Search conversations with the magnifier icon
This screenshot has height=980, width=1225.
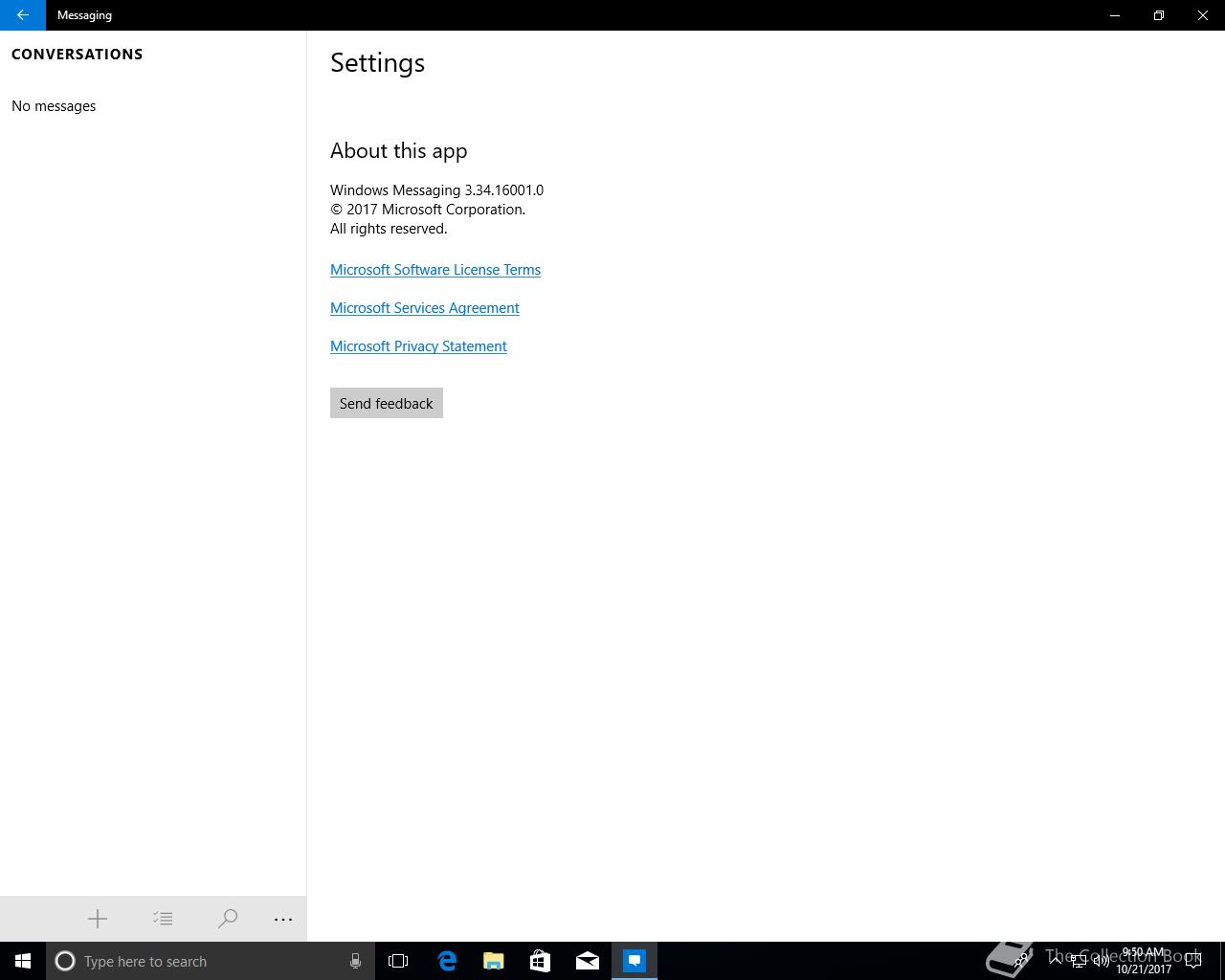(x=228, y=919)
